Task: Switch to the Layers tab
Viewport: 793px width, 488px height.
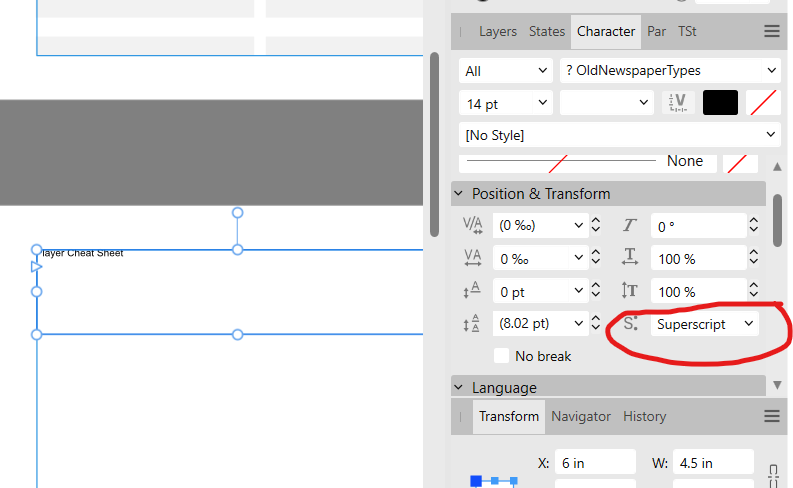Action: coord(498,31)
